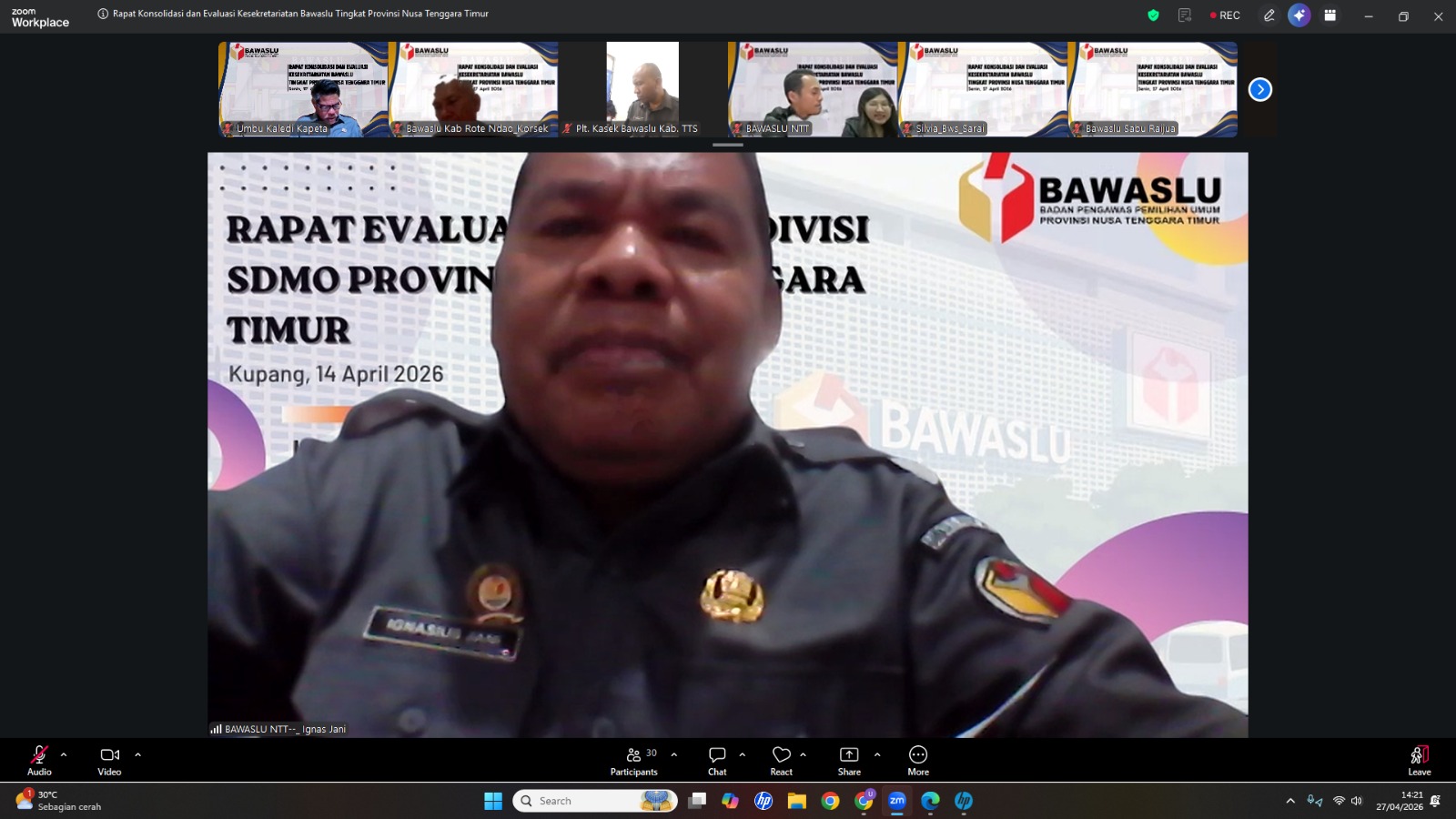Screen dimensions: 1456x819
Task: Show next page of participant thumbnails
Action: pos(1260,89)
